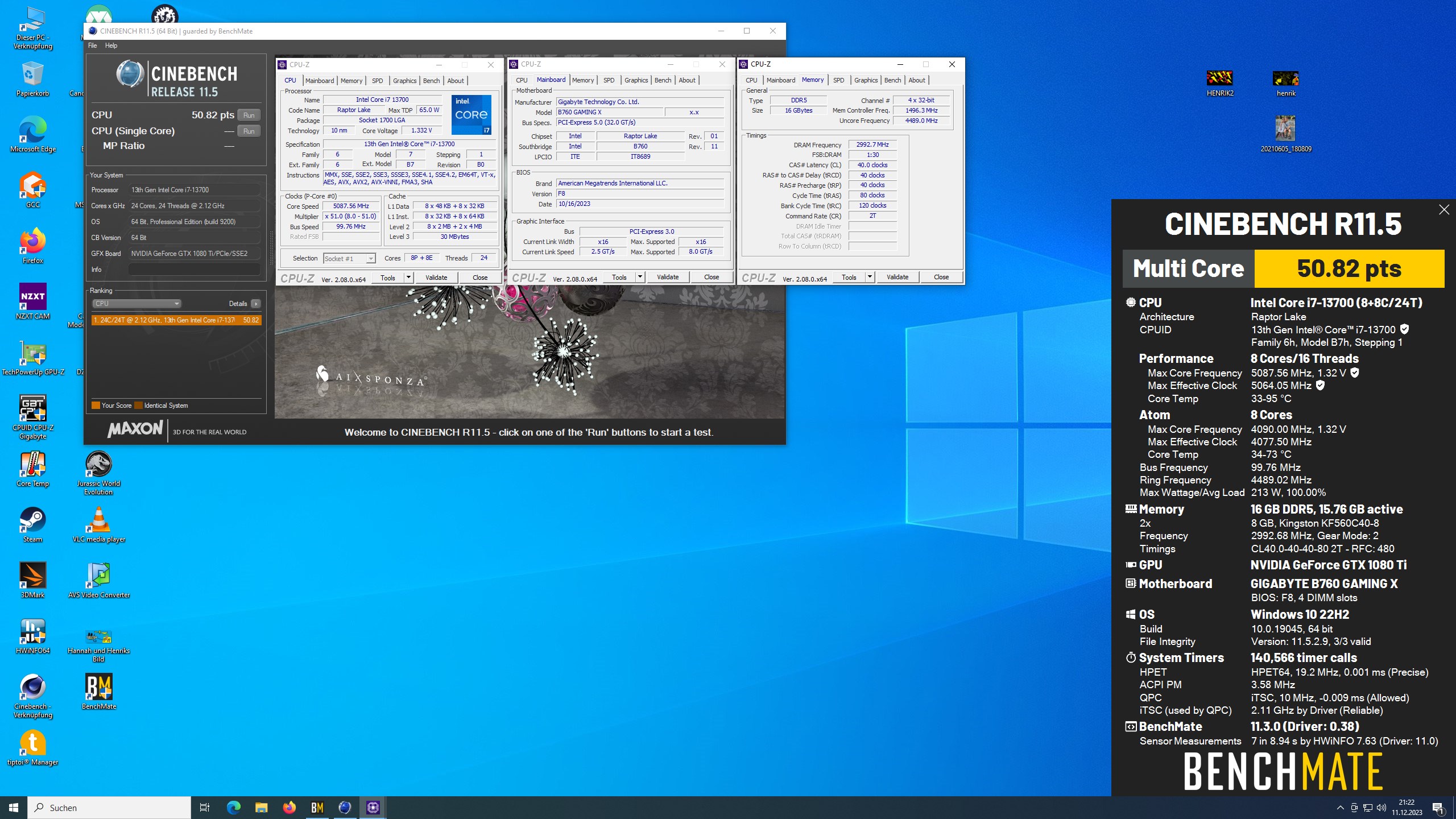
Task: Open Cinebench Help menu
Action: click(x=111, y=45)
